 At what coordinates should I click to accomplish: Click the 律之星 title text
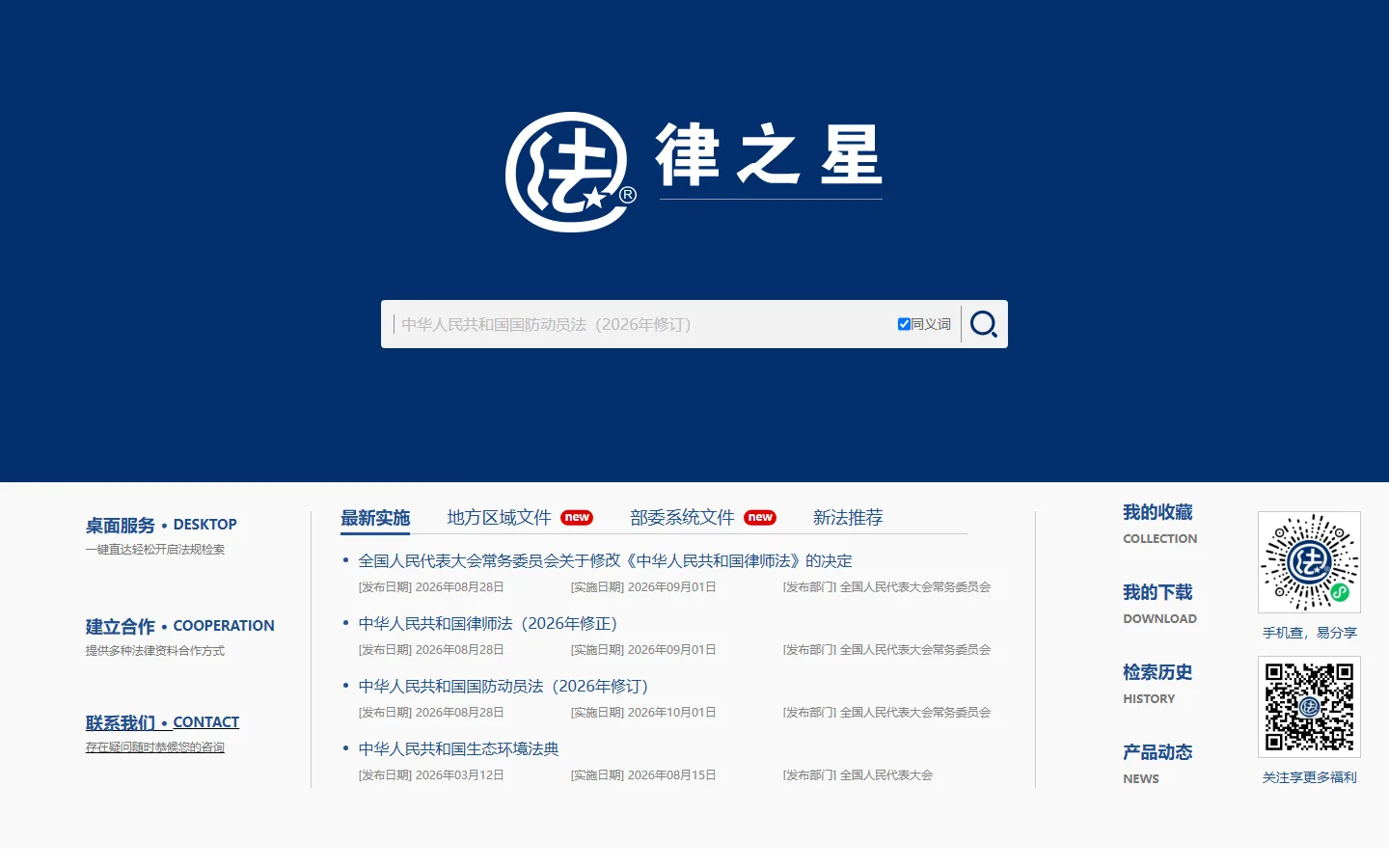coord(770,154)
